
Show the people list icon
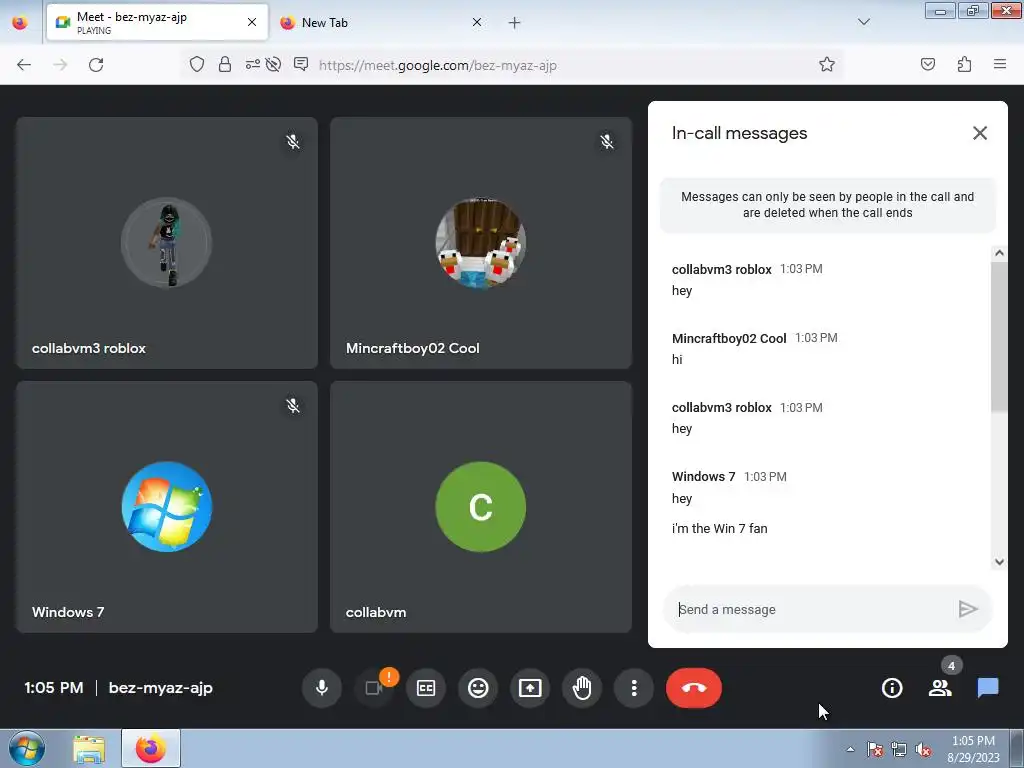pos(940,688)
